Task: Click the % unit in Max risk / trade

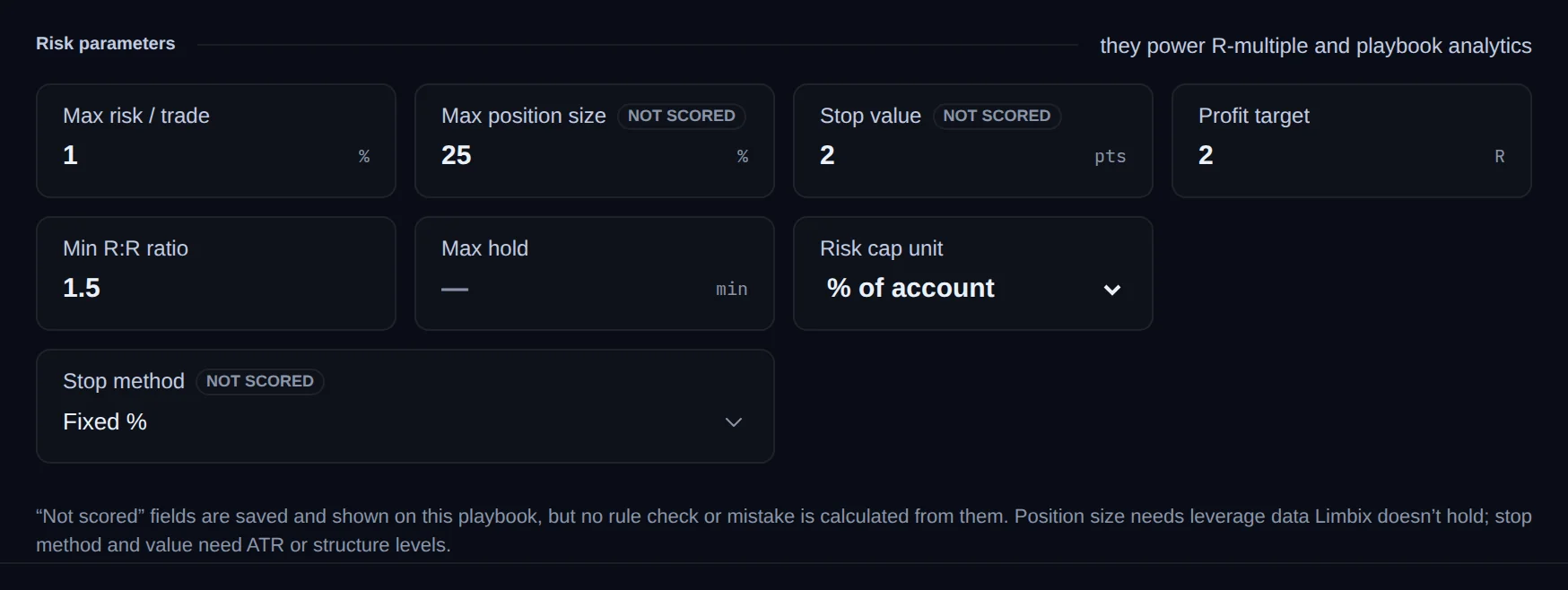Action: tap(364, 156)
